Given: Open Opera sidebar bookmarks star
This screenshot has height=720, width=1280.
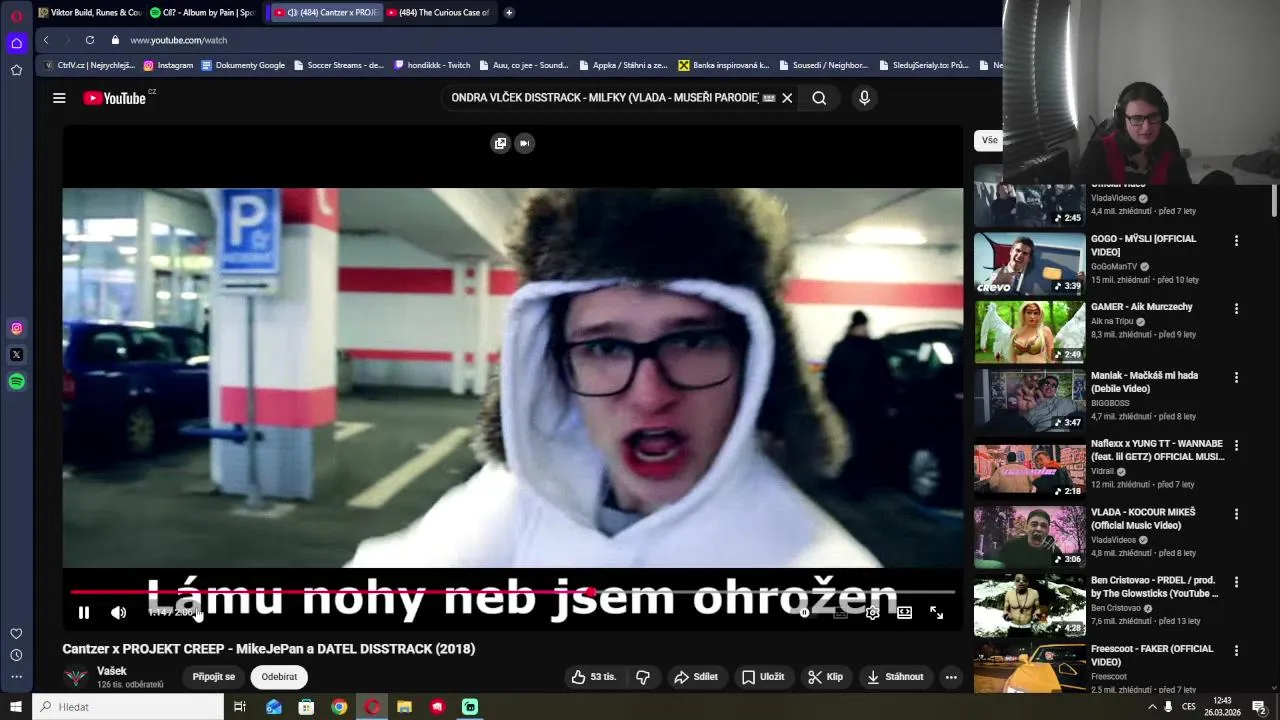Looking at the screenshot, I should click(x=16, y=70).
